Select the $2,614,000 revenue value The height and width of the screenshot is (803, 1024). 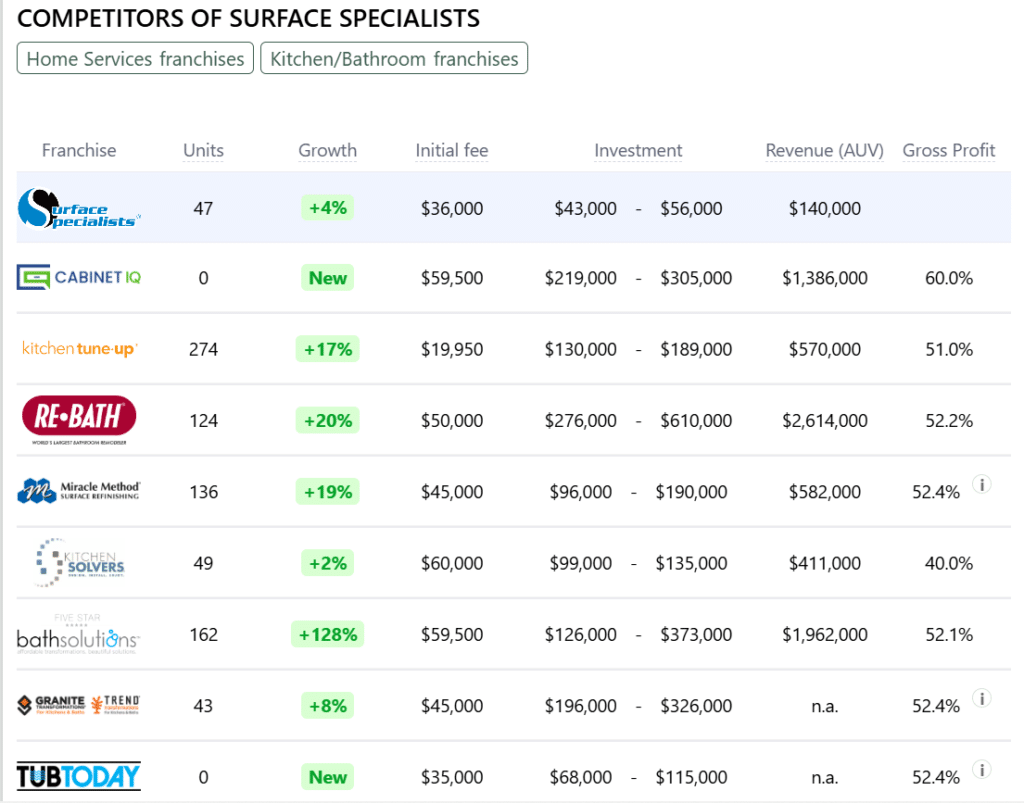[x=825, y=420]
